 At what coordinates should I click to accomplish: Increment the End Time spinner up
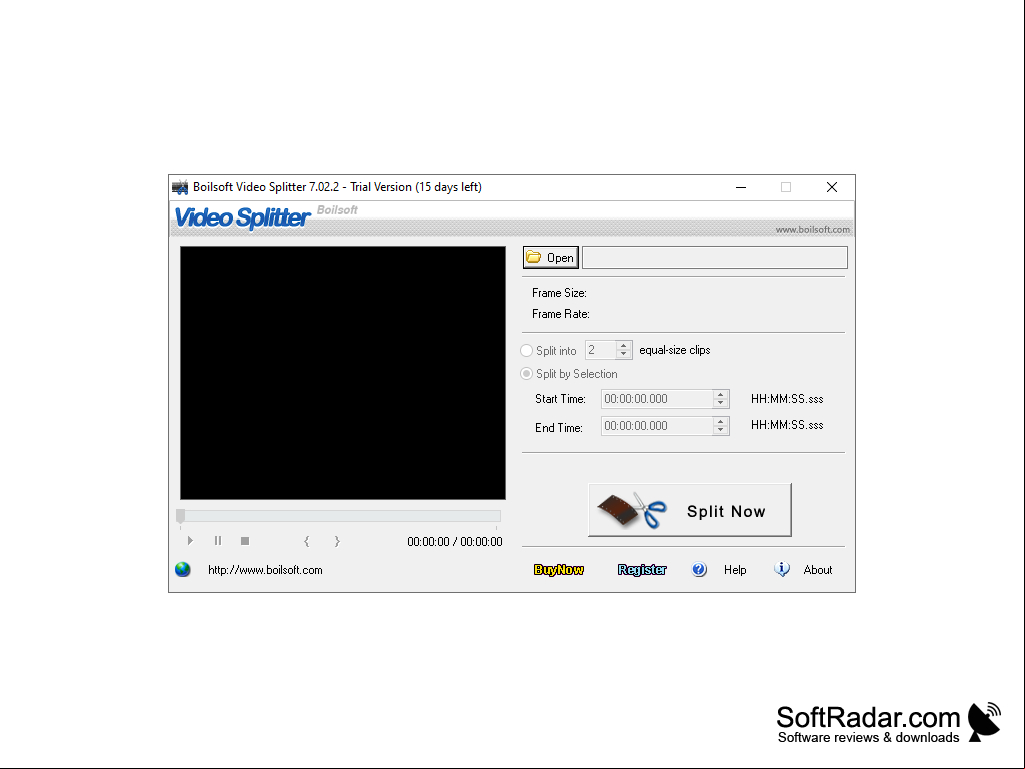coord(720,421)
